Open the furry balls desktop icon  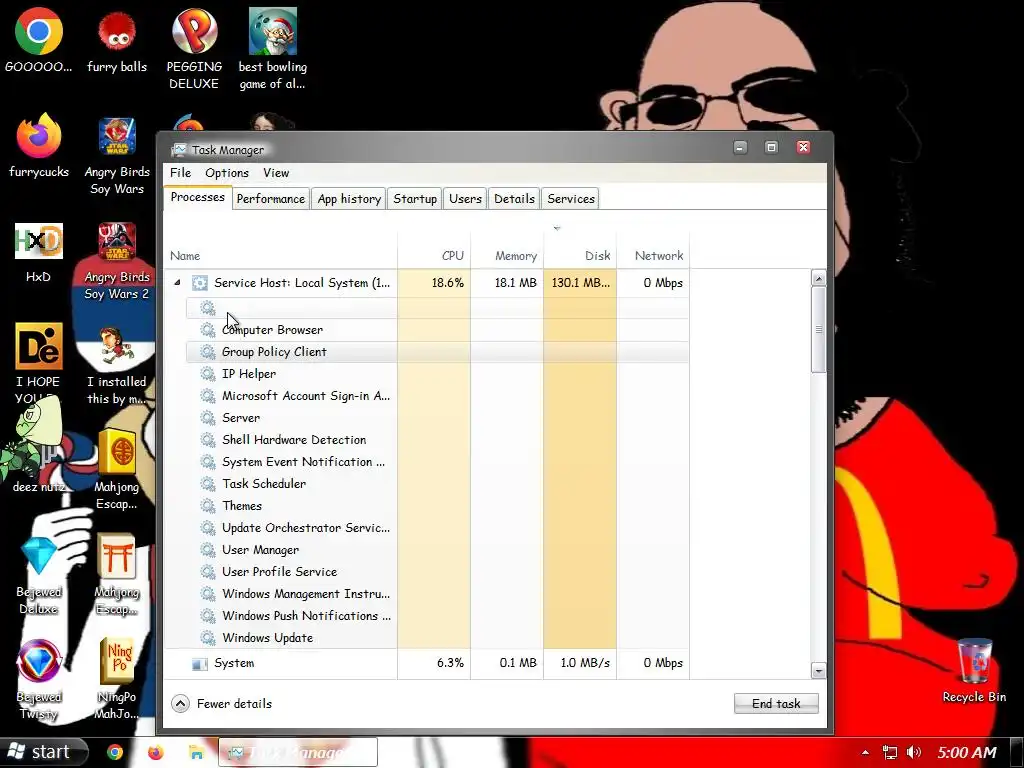(117, 40)
